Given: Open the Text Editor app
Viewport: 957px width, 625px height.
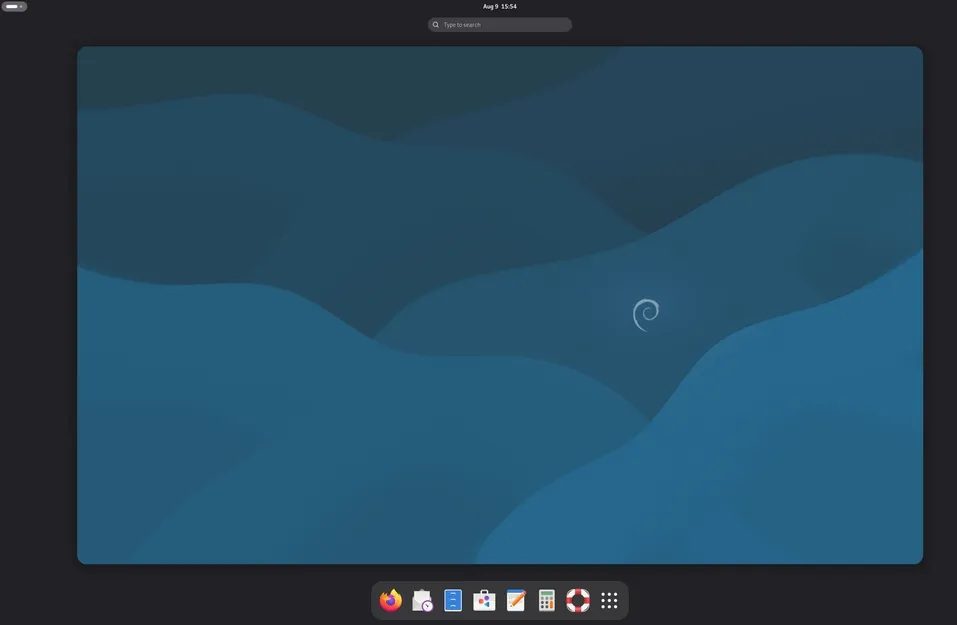Looking at the screenshot, I should (x=516, y=600).
